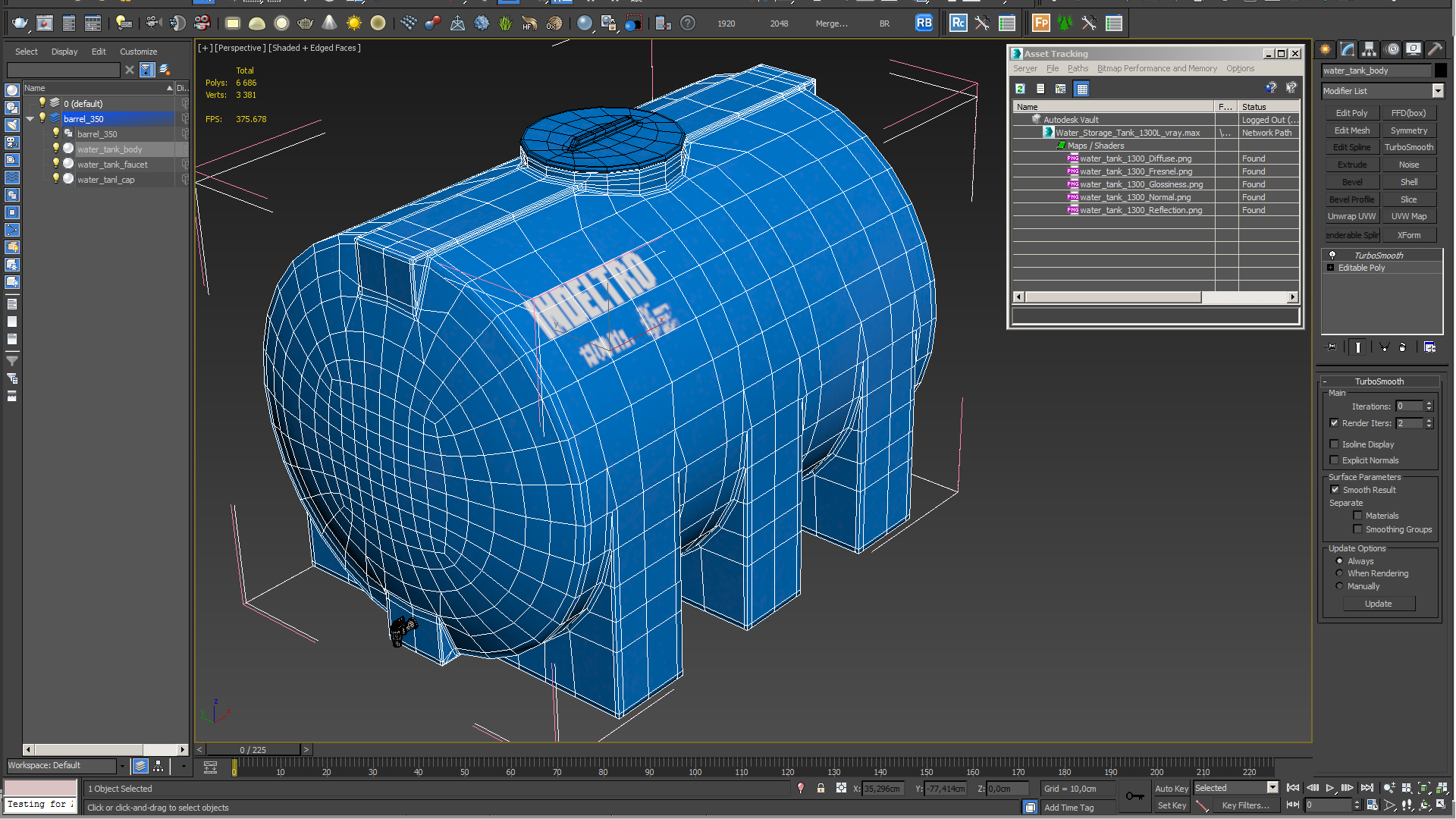Click Show End Result toggle icon
This screenshot has height=819, width=1456.
click(1357, 347)
